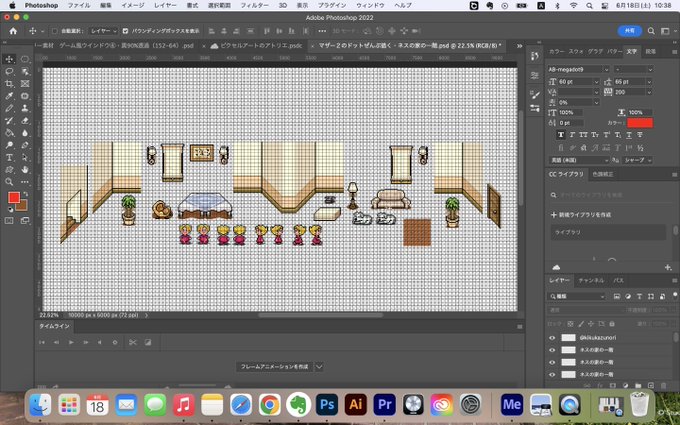Open leading 66 pt dropdown
Image resolution: width=680 pixels, height=425 pixels.
click(649, 82)
